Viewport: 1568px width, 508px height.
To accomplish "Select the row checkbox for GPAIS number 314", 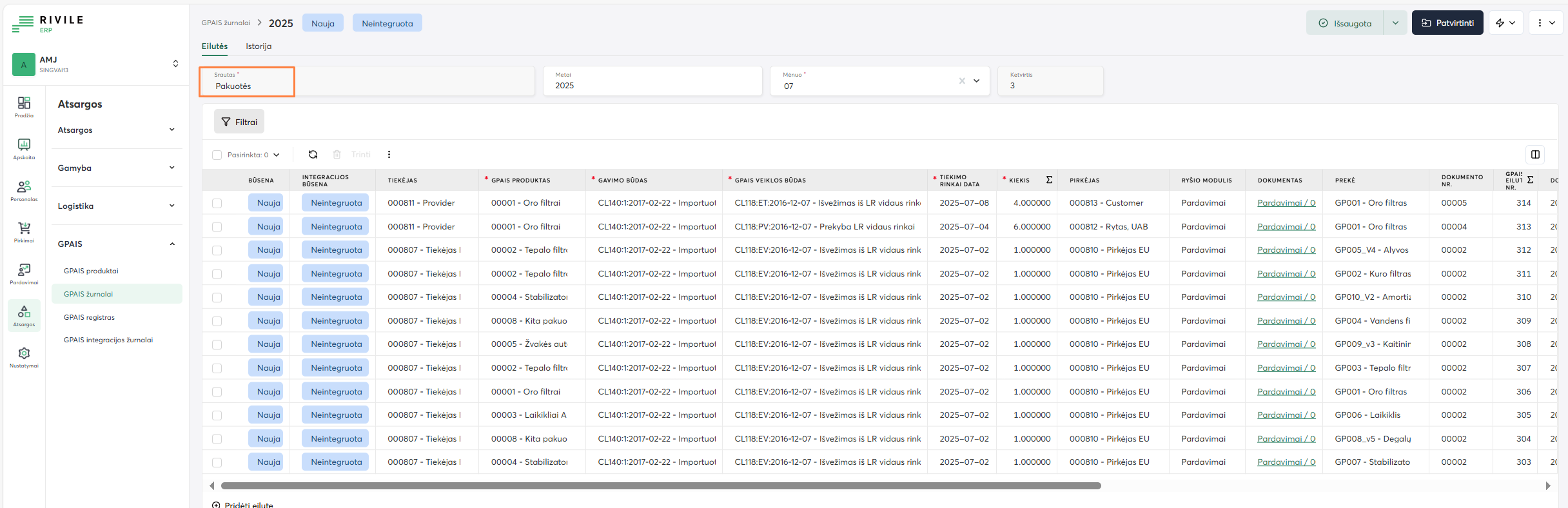I will coord(217,203).
